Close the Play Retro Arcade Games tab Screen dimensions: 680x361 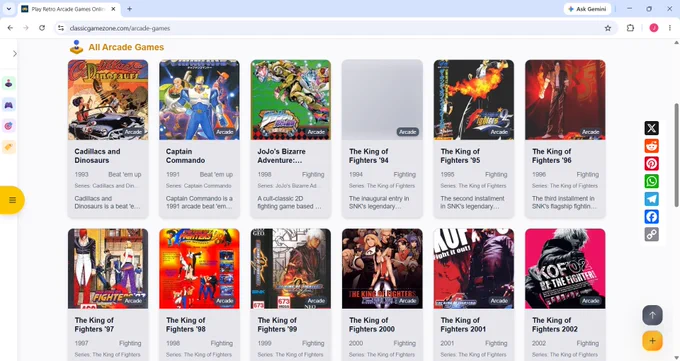point(114,9)
